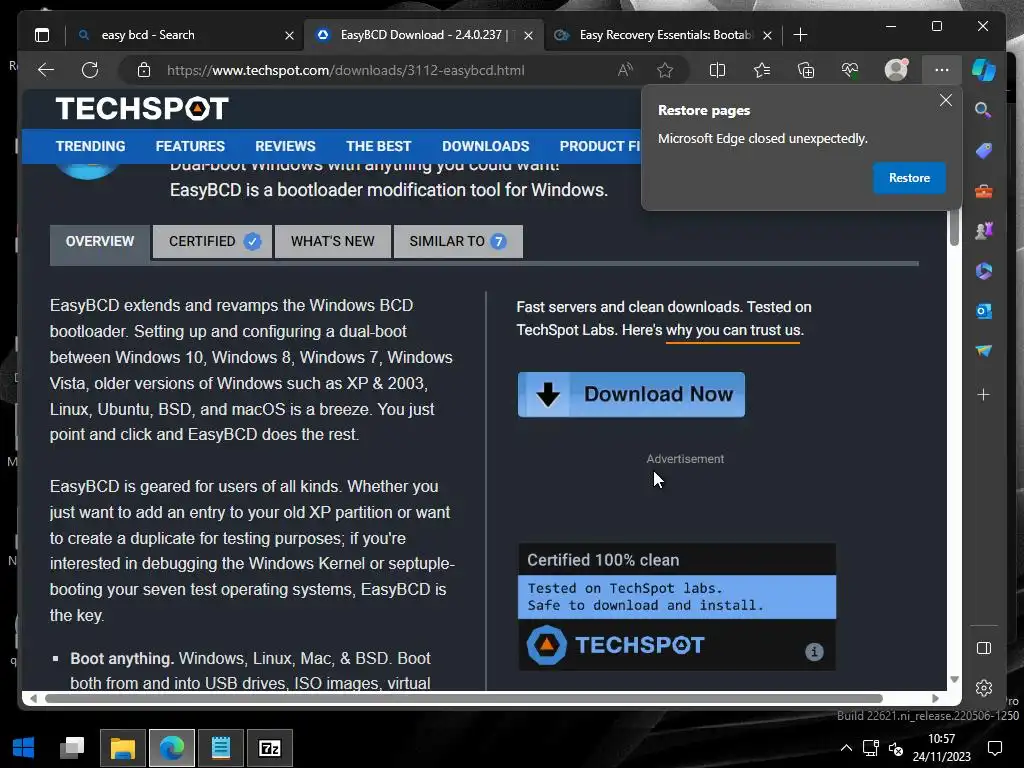
Task: Open the Windows Start button
Action: [24, 748]
